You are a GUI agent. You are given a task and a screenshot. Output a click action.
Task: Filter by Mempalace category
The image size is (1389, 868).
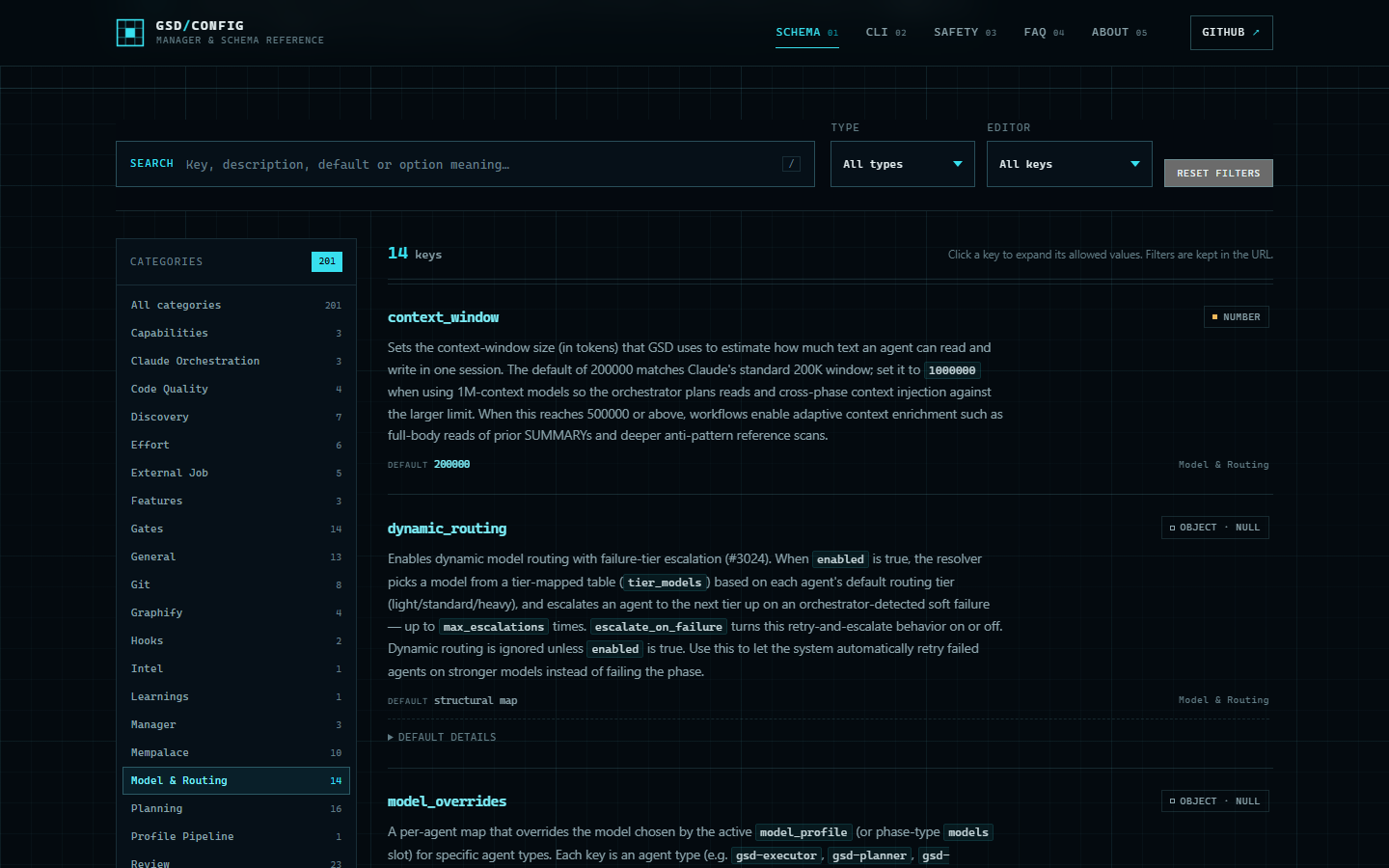point(236,752)
